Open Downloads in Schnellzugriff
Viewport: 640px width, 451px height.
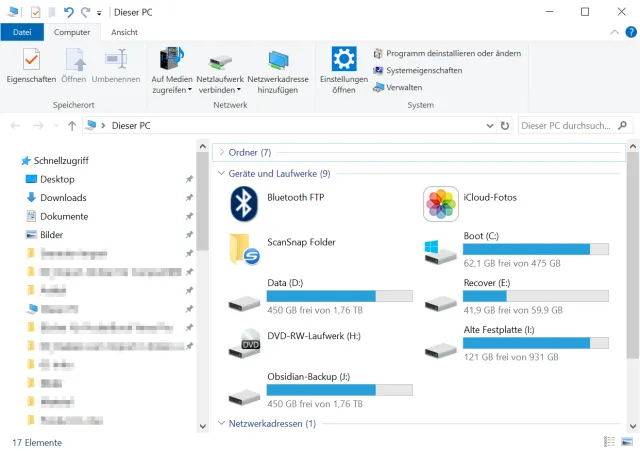click(63, 198)
